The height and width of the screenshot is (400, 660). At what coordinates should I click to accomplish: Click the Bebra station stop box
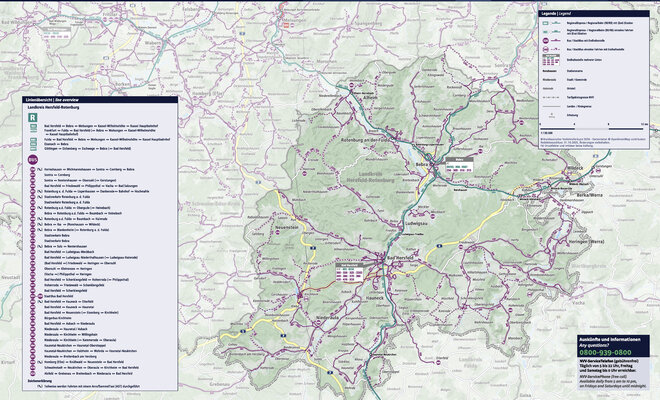458,164
